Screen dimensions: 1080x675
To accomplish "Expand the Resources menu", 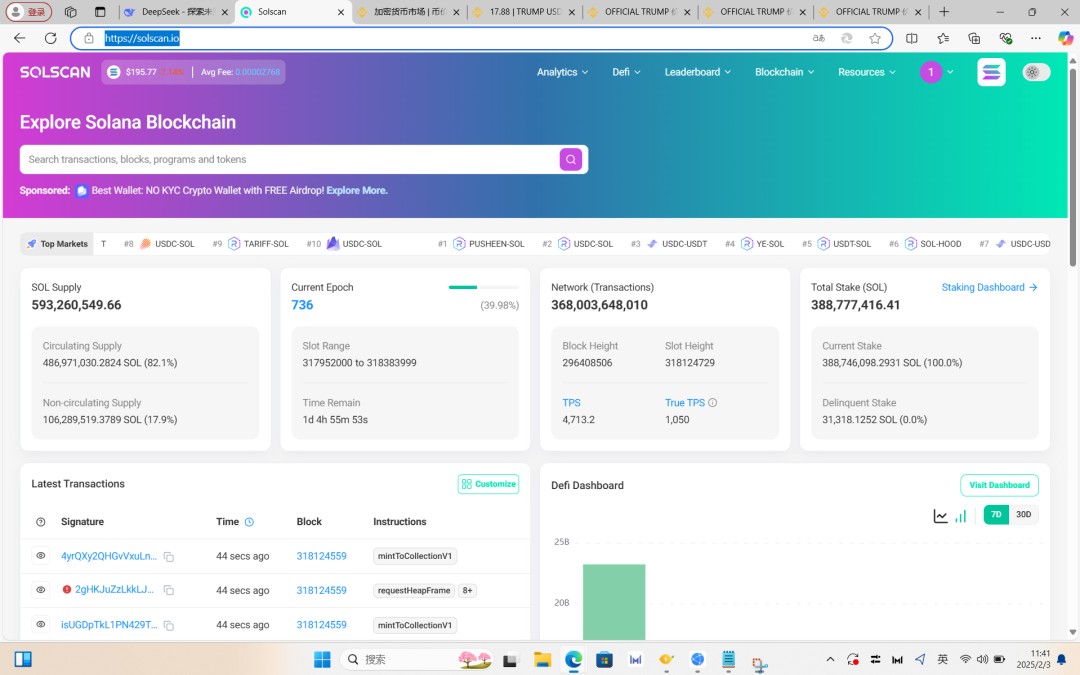I will point(866,72).
